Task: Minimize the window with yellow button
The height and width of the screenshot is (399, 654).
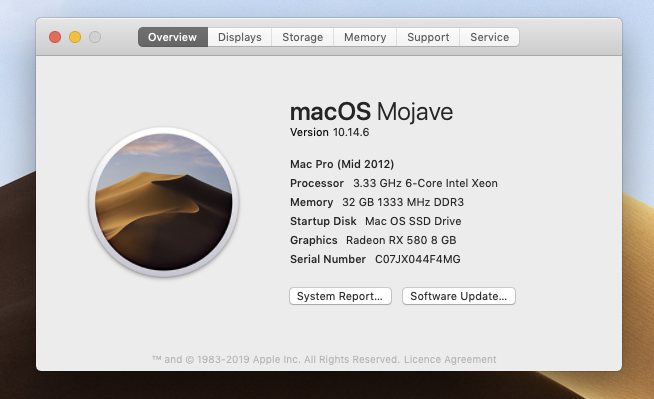Action: click(75, 37)
